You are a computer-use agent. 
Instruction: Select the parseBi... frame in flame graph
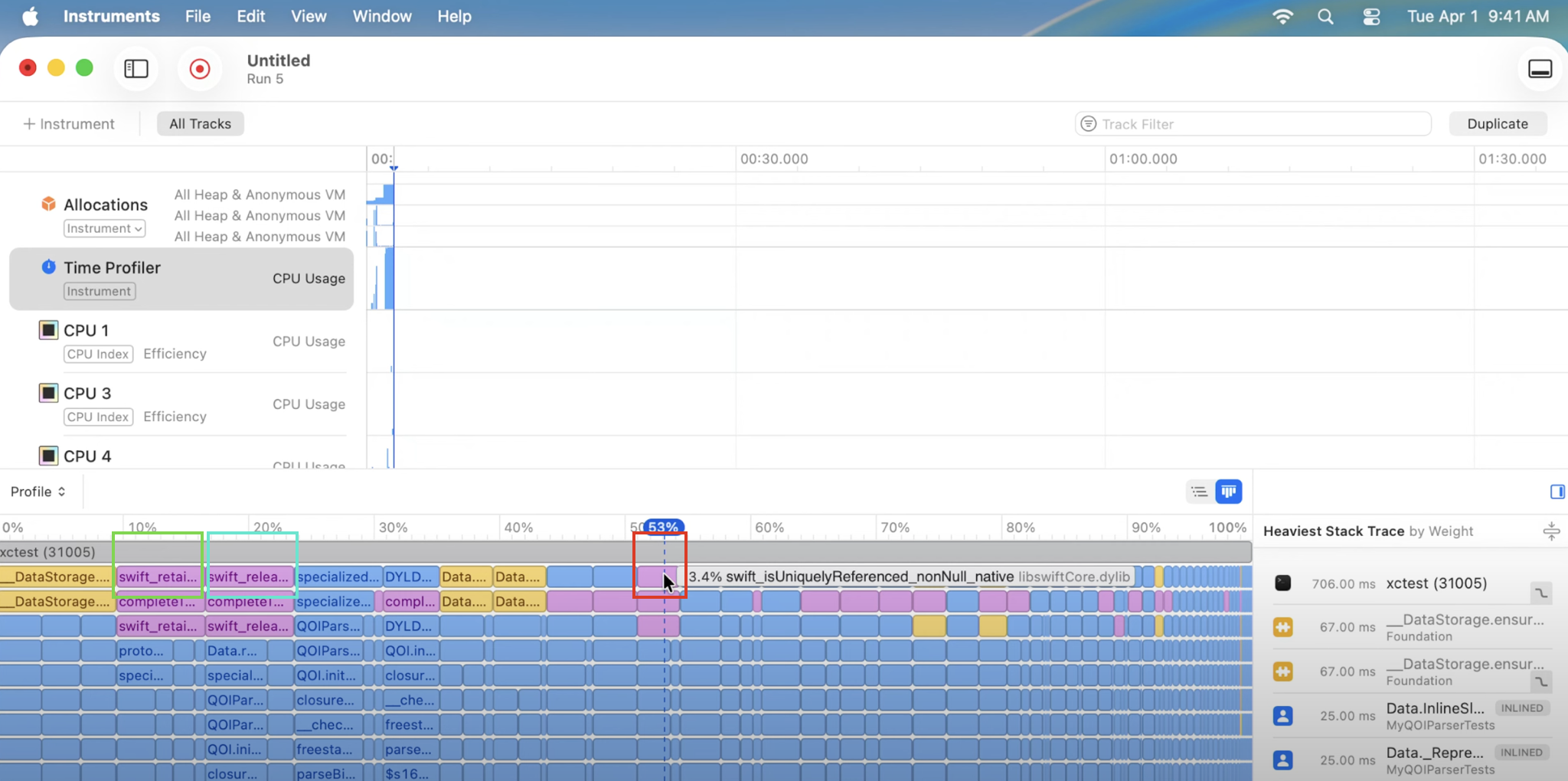tap(328, 773)
